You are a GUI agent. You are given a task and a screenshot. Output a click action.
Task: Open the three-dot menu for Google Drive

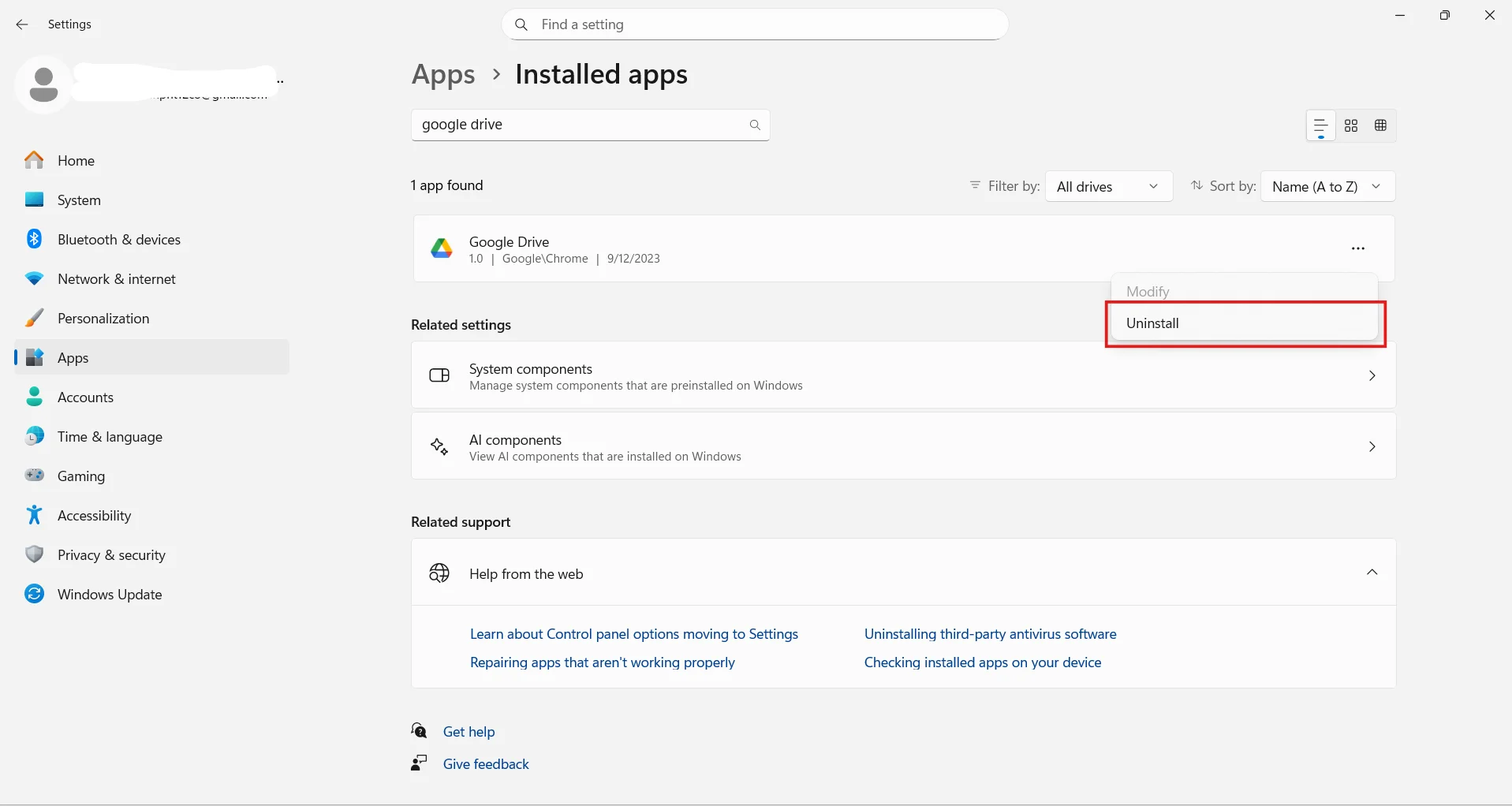pos(1357,248)
